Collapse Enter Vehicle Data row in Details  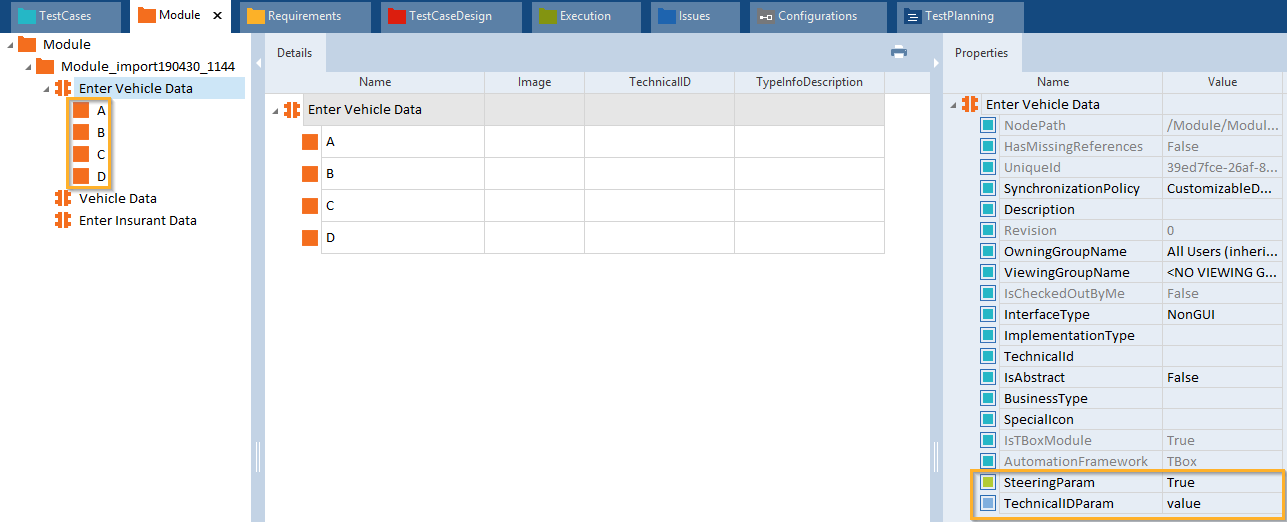[x=275, y=111]
